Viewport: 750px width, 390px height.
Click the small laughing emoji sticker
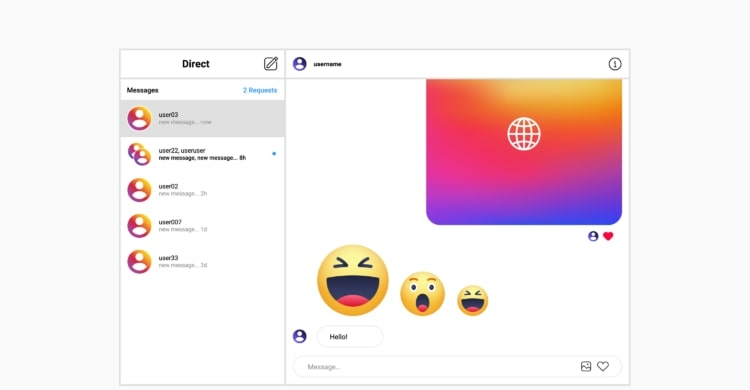pyautogui.click(x=473, y=301)
